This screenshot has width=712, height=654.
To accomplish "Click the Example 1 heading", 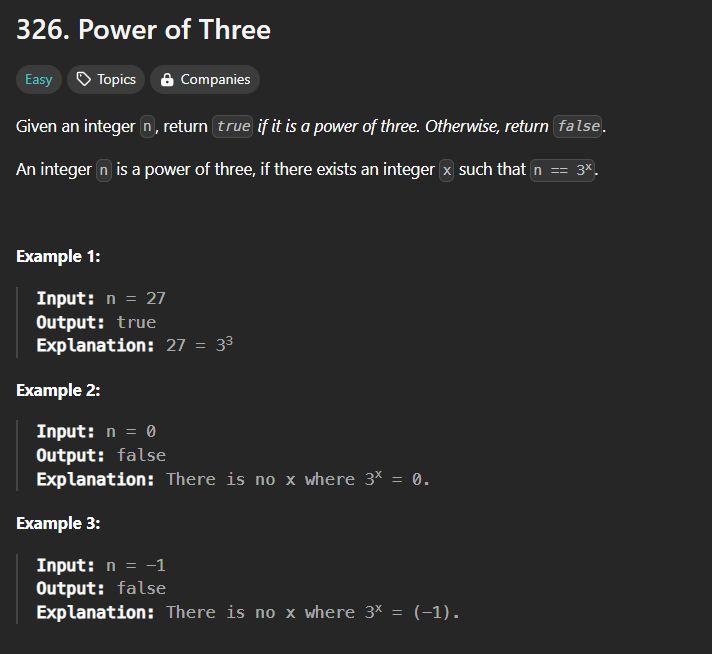I will click(x=58, y=257).
